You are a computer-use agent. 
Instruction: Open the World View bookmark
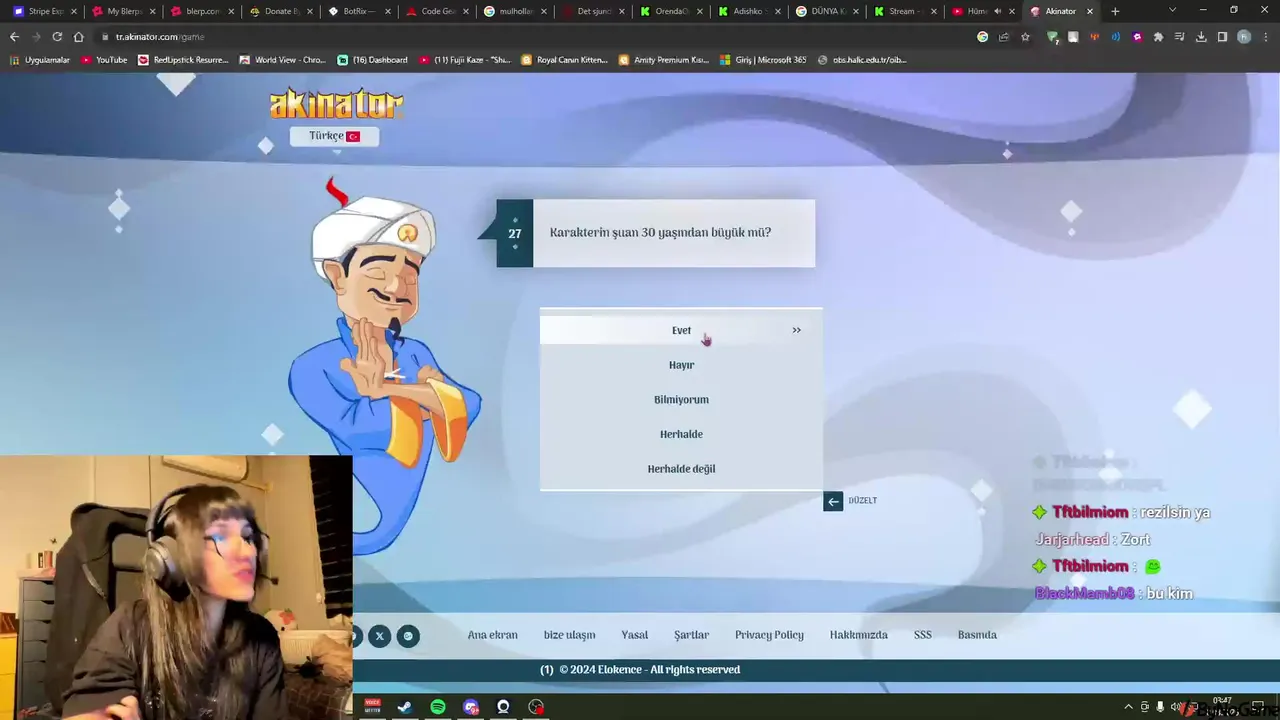pyautogui.click(x=283, y=60)
